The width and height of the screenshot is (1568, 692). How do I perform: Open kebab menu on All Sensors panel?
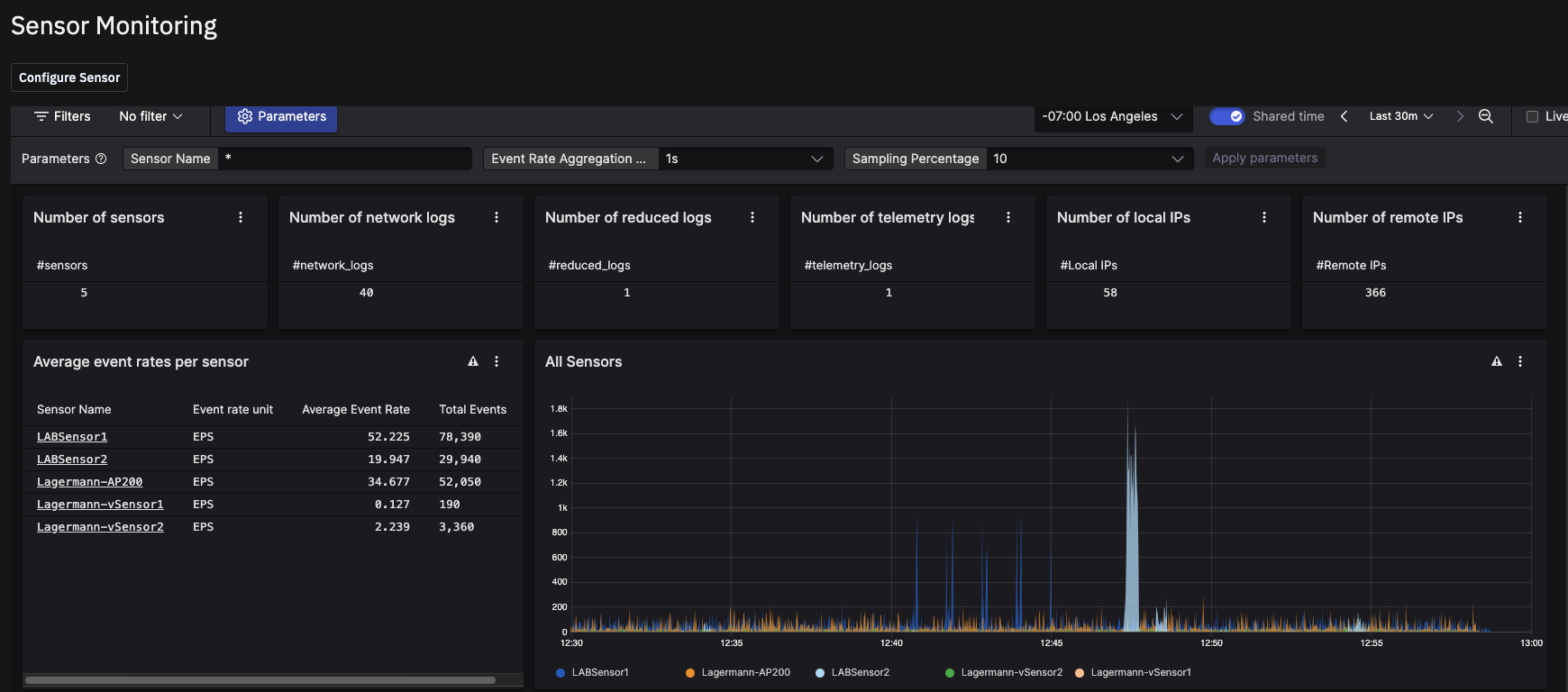click(x=1520, y=361)
